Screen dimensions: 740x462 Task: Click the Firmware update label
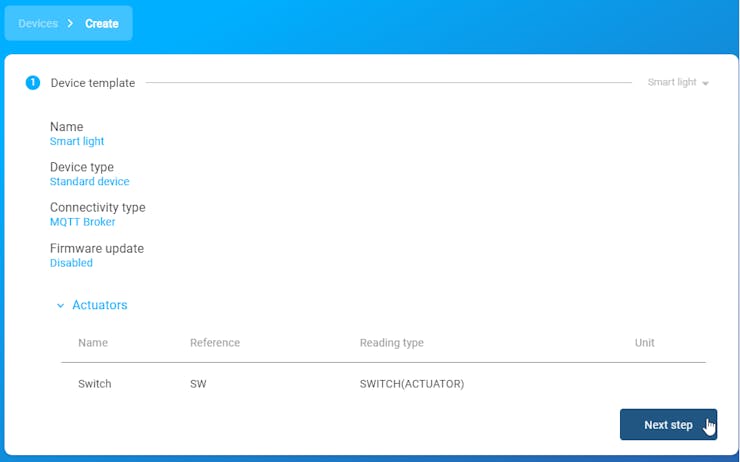97,248
